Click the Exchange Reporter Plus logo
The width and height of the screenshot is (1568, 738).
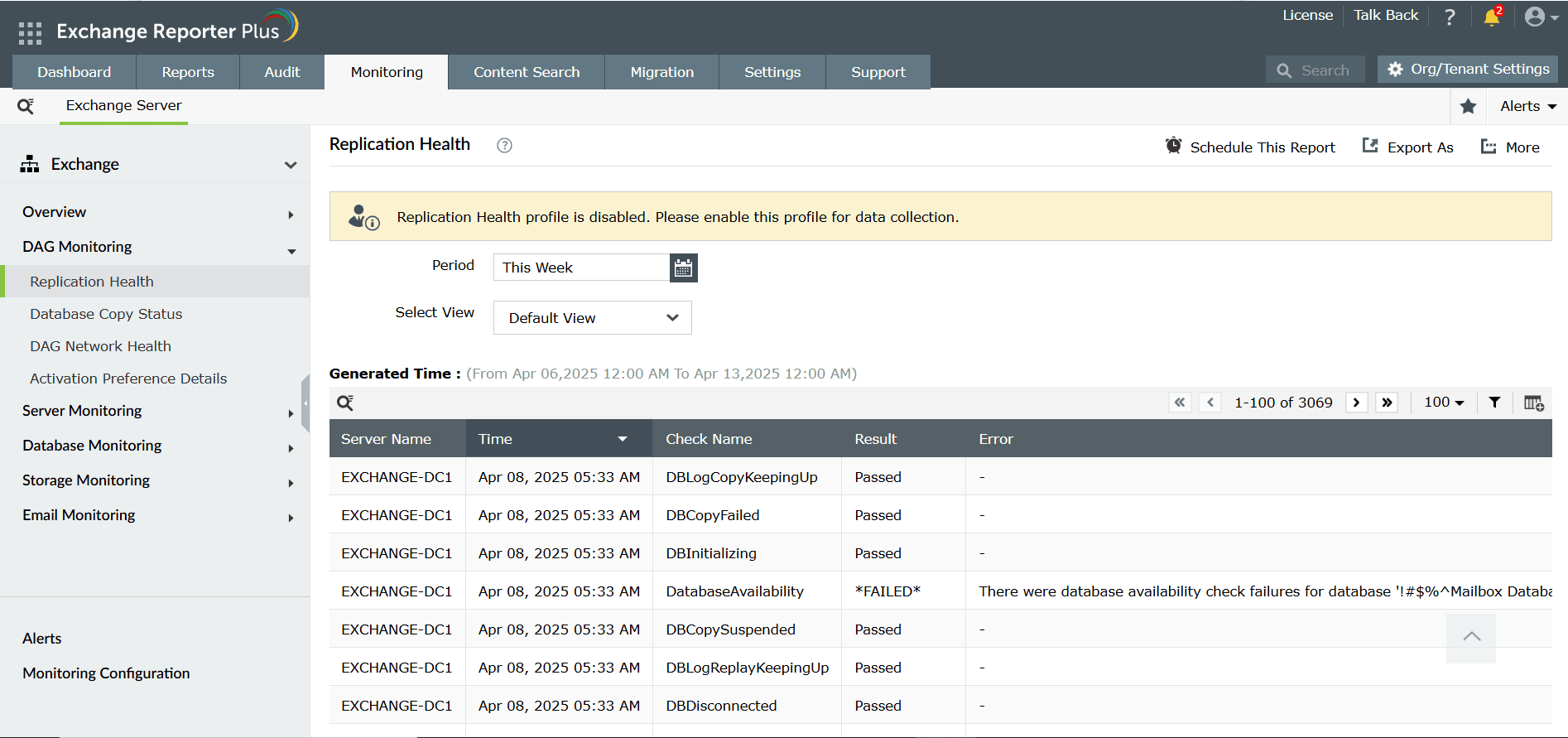click(177, 27)
